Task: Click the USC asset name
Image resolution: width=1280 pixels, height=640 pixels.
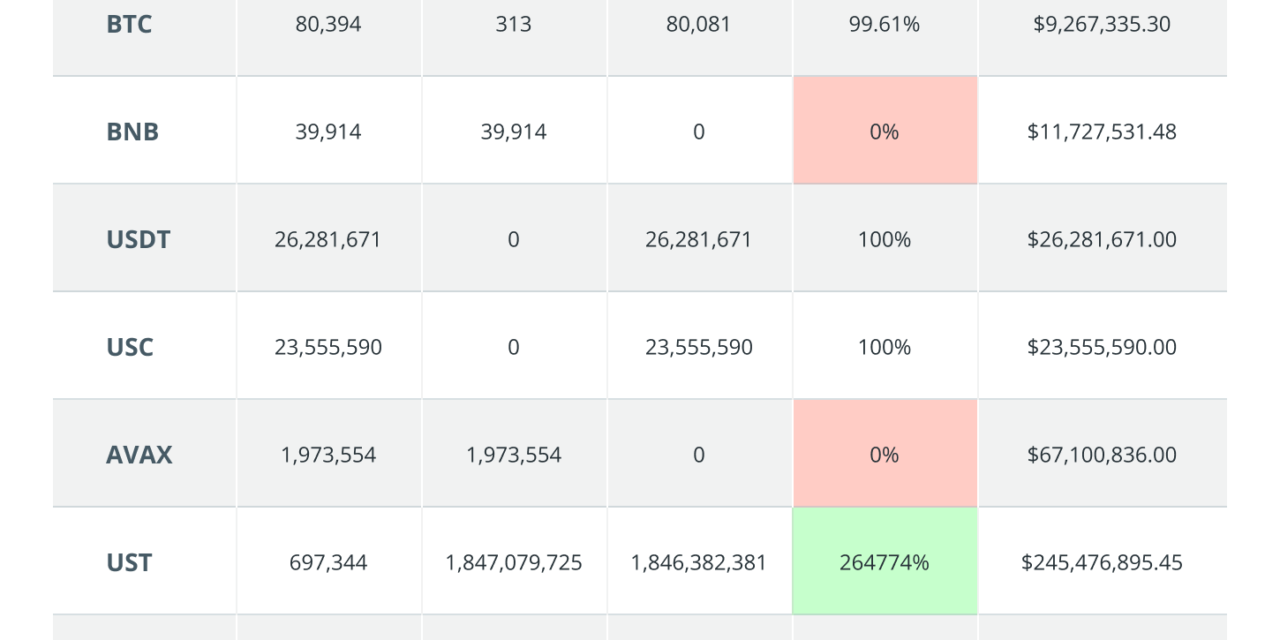Action: coord(129,346)
